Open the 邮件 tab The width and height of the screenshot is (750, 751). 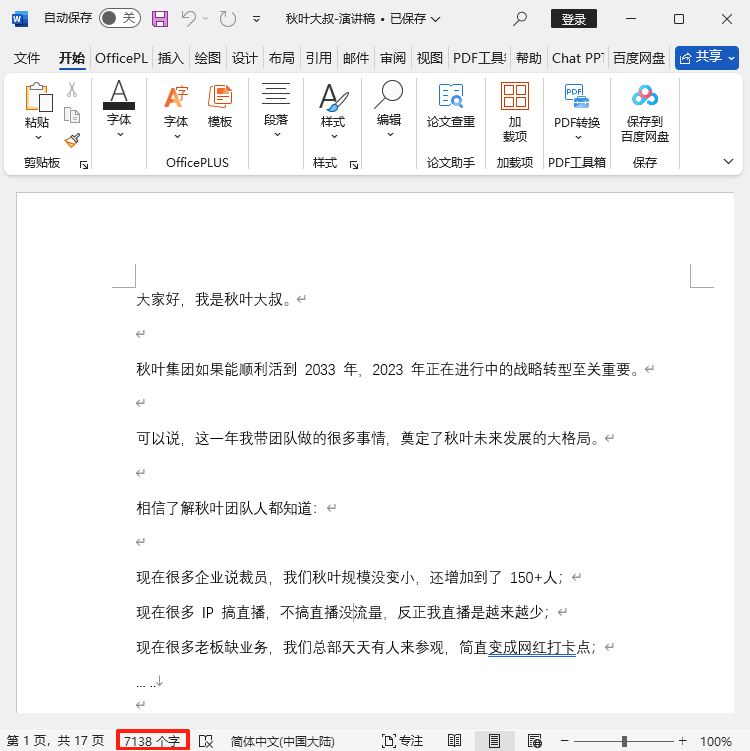tap(356, 58)
